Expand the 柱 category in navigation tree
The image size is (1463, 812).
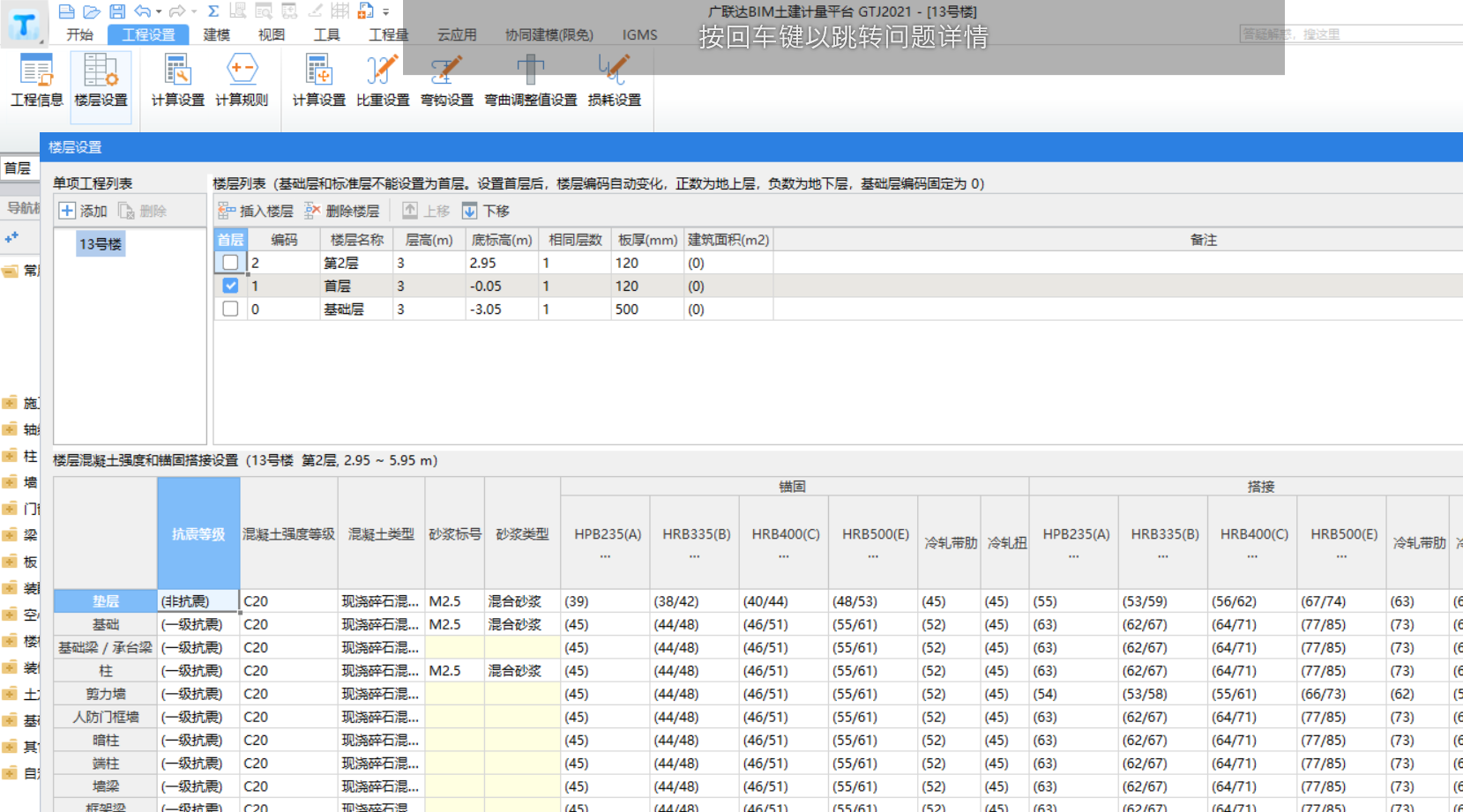tap(10, 456)
